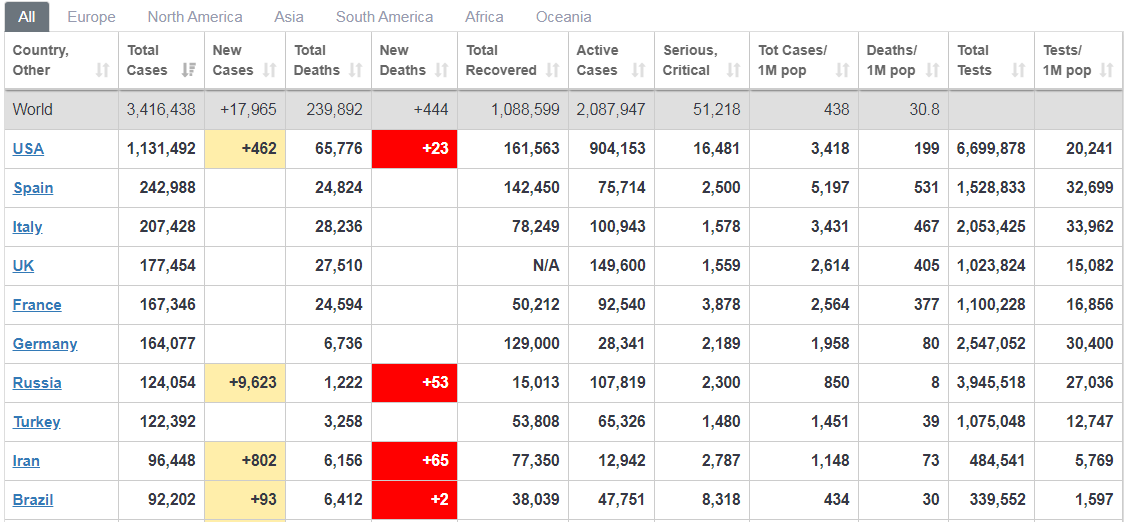The height and width of the screenshot is (522, 1129).
Task: Click USA new cases cell +462
Action: (245, 149)
